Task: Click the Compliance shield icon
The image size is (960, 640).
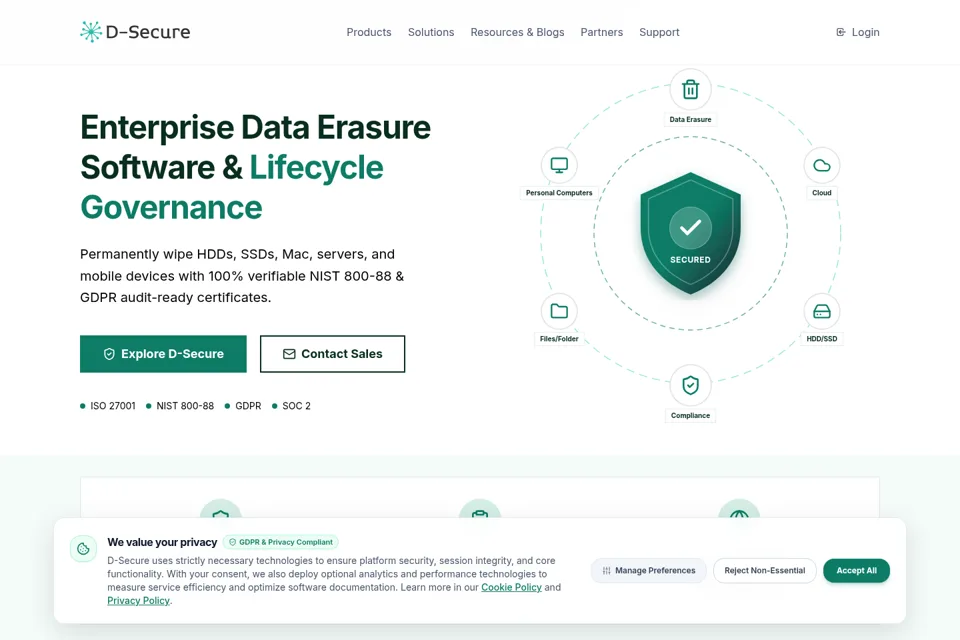Action: tap(691, 385)
